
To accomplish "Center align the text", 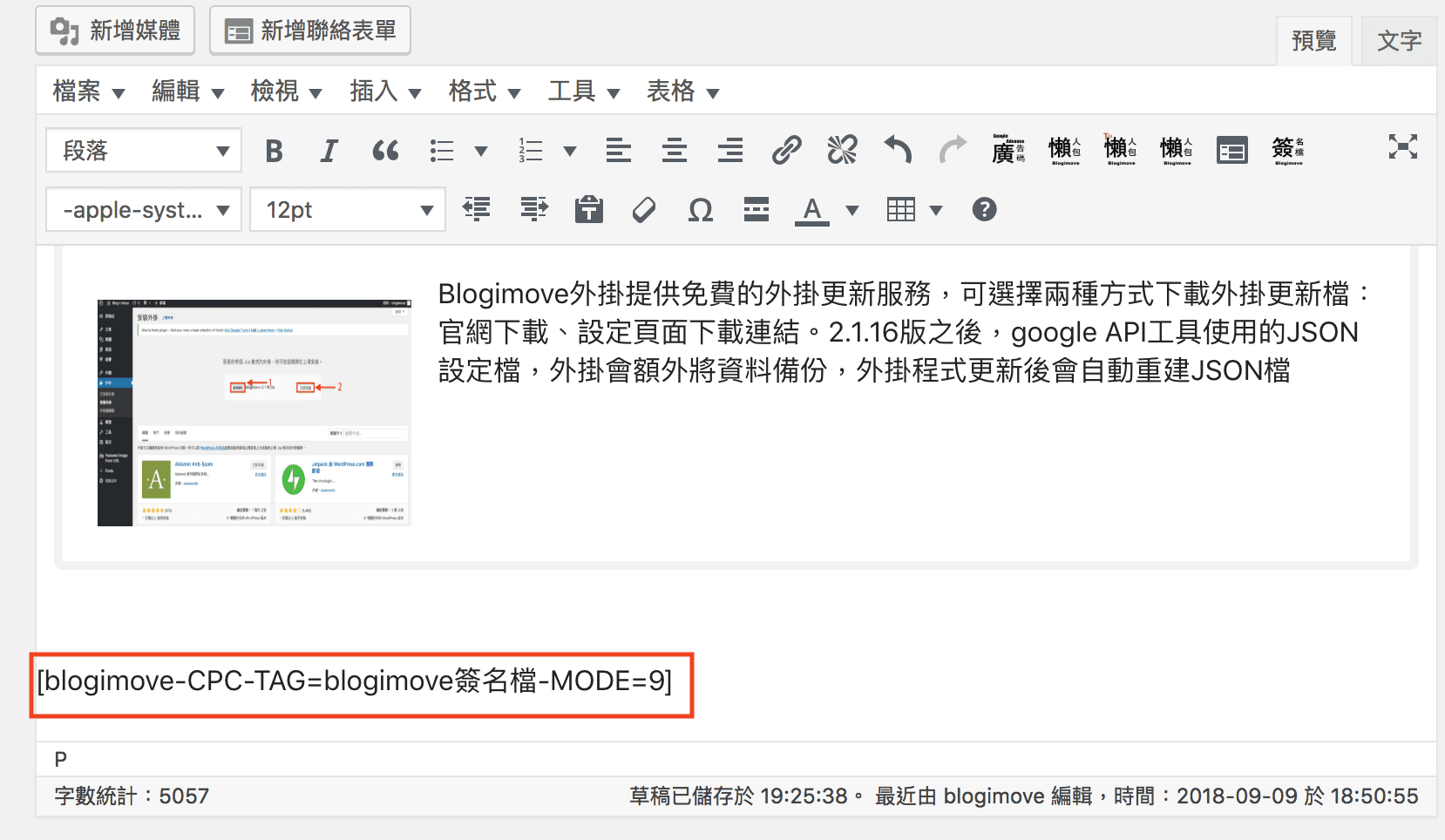I will pos(675,151).
